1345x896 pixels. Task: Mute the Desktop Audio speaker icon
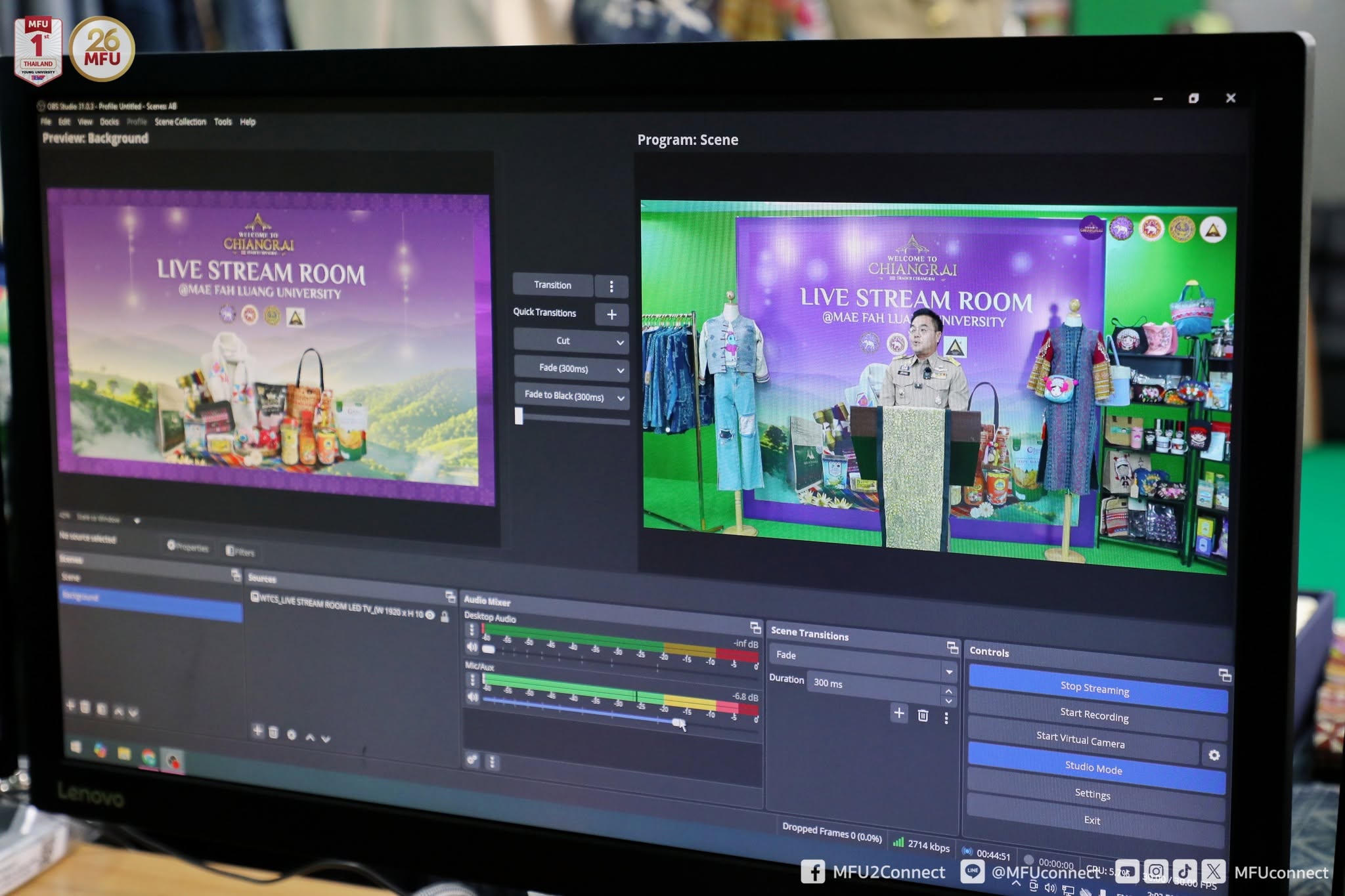472,647
